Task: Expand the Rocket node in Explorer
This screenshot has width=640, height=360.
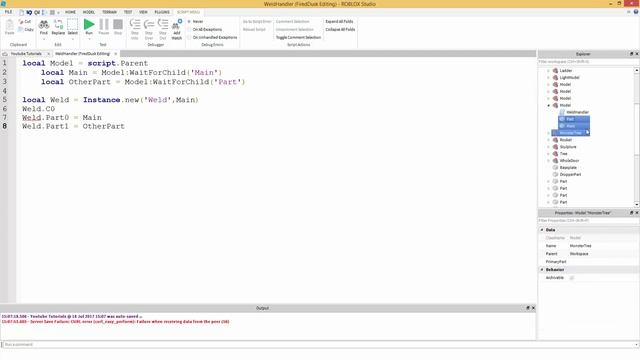Action: click(549, 140)
